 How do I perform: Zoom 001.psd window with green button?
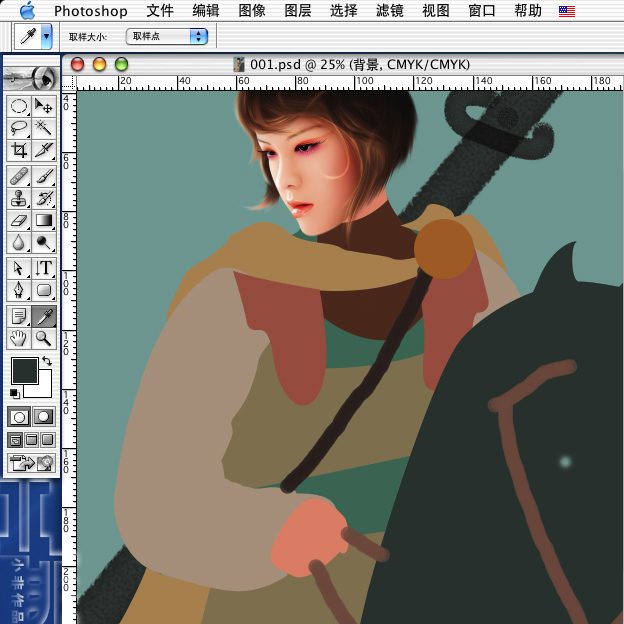pyautogui.click(x=121, y=64)
